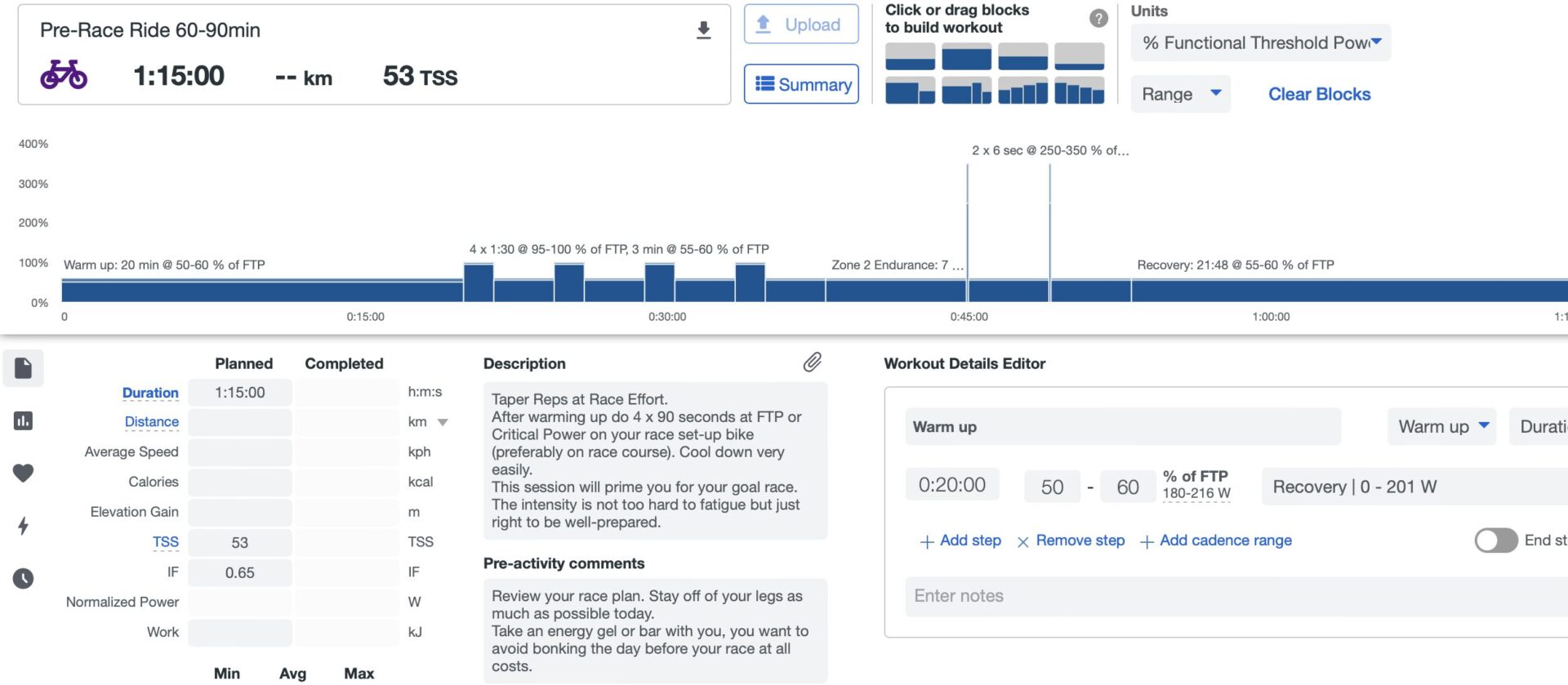Add the ascending ramp-up workout block
The height and width of the screenshot is (685, 1568).
(x=1022, y=91)
